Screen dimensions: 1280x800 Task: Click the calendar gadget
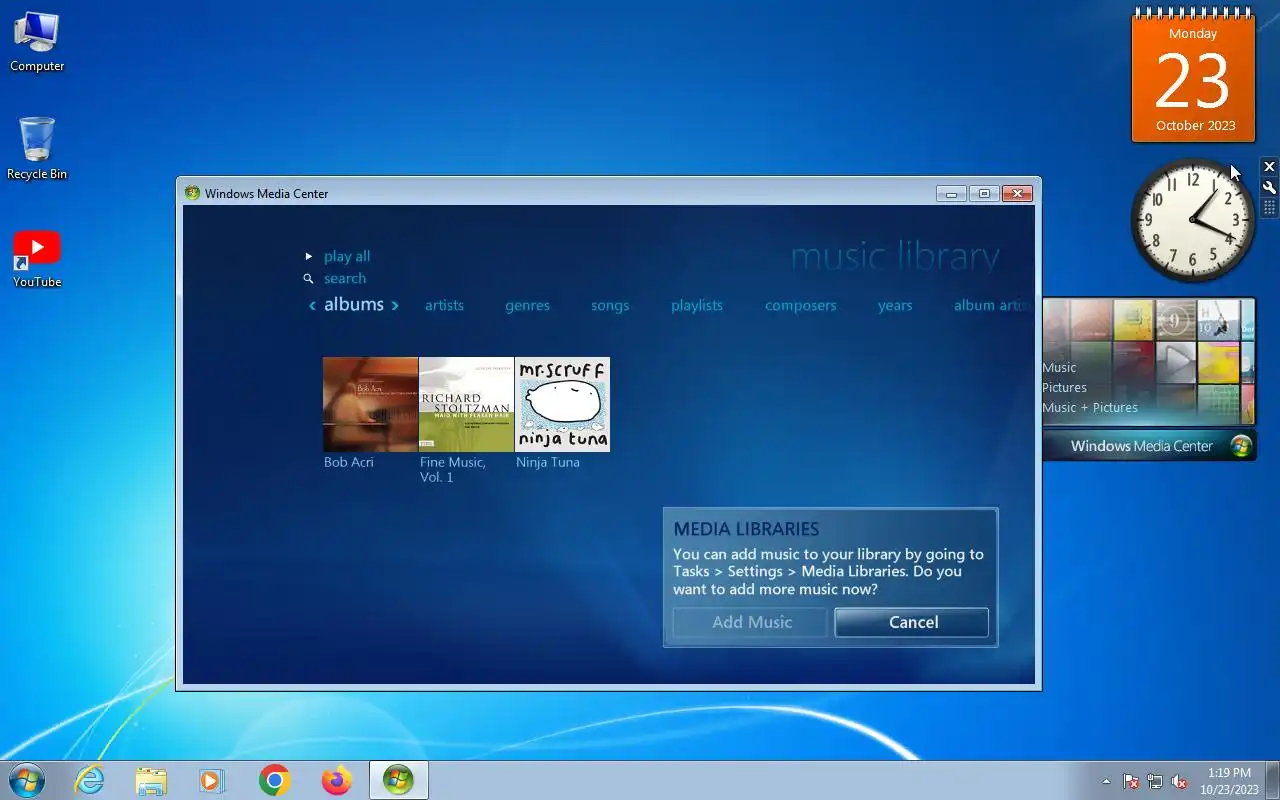tap(1193, 77)
